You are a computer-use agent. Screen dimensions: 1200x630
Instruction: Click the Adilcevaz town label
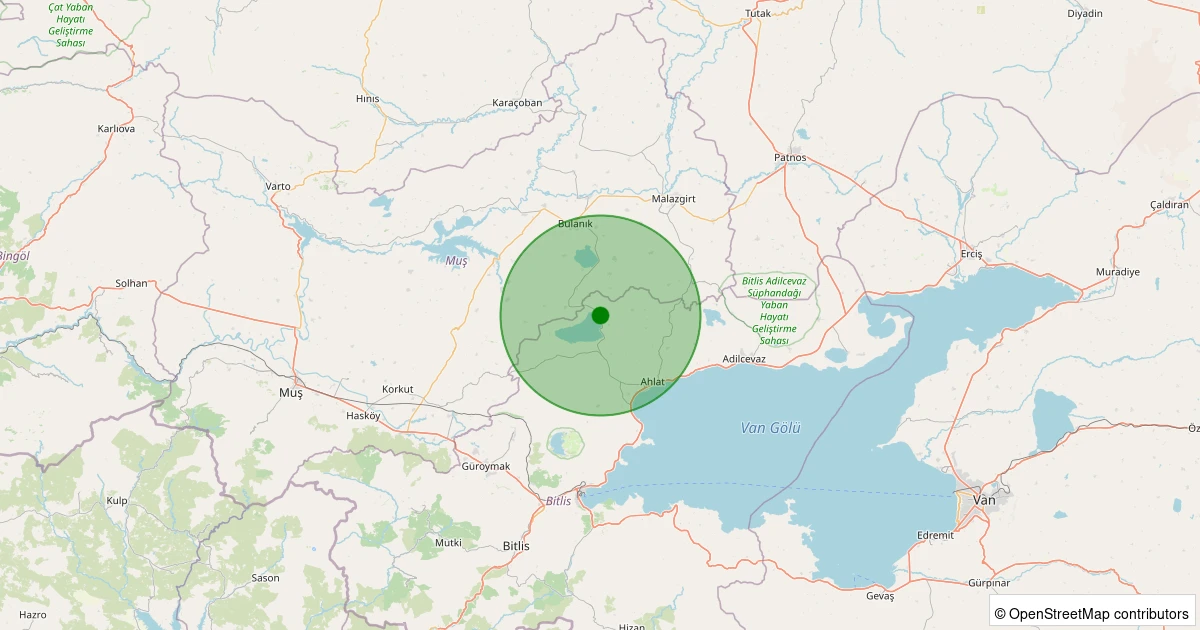pyautogui.click(x=743, y=358)
